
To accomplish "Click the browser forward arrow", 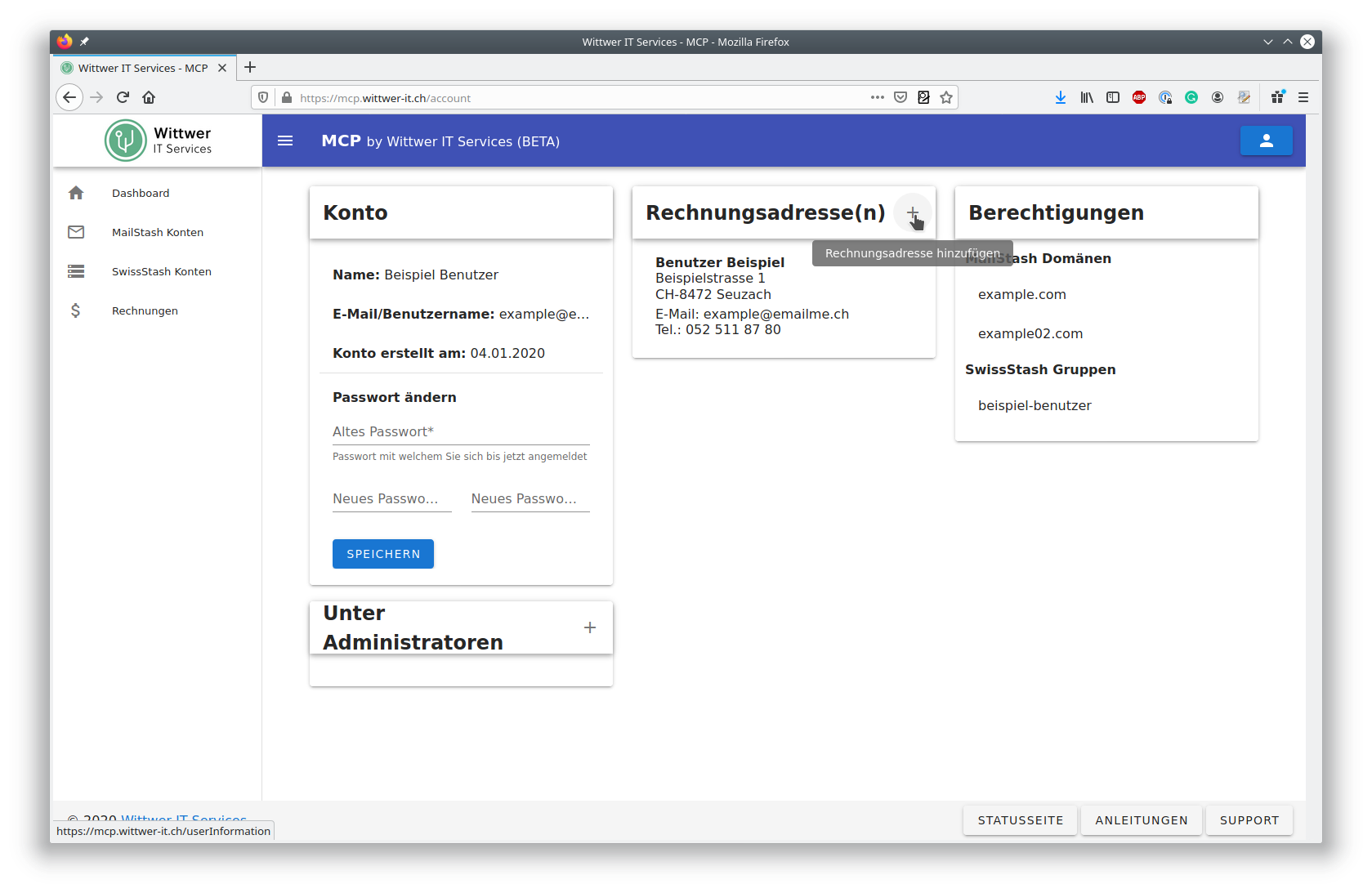I will click(x=96, y=97).
